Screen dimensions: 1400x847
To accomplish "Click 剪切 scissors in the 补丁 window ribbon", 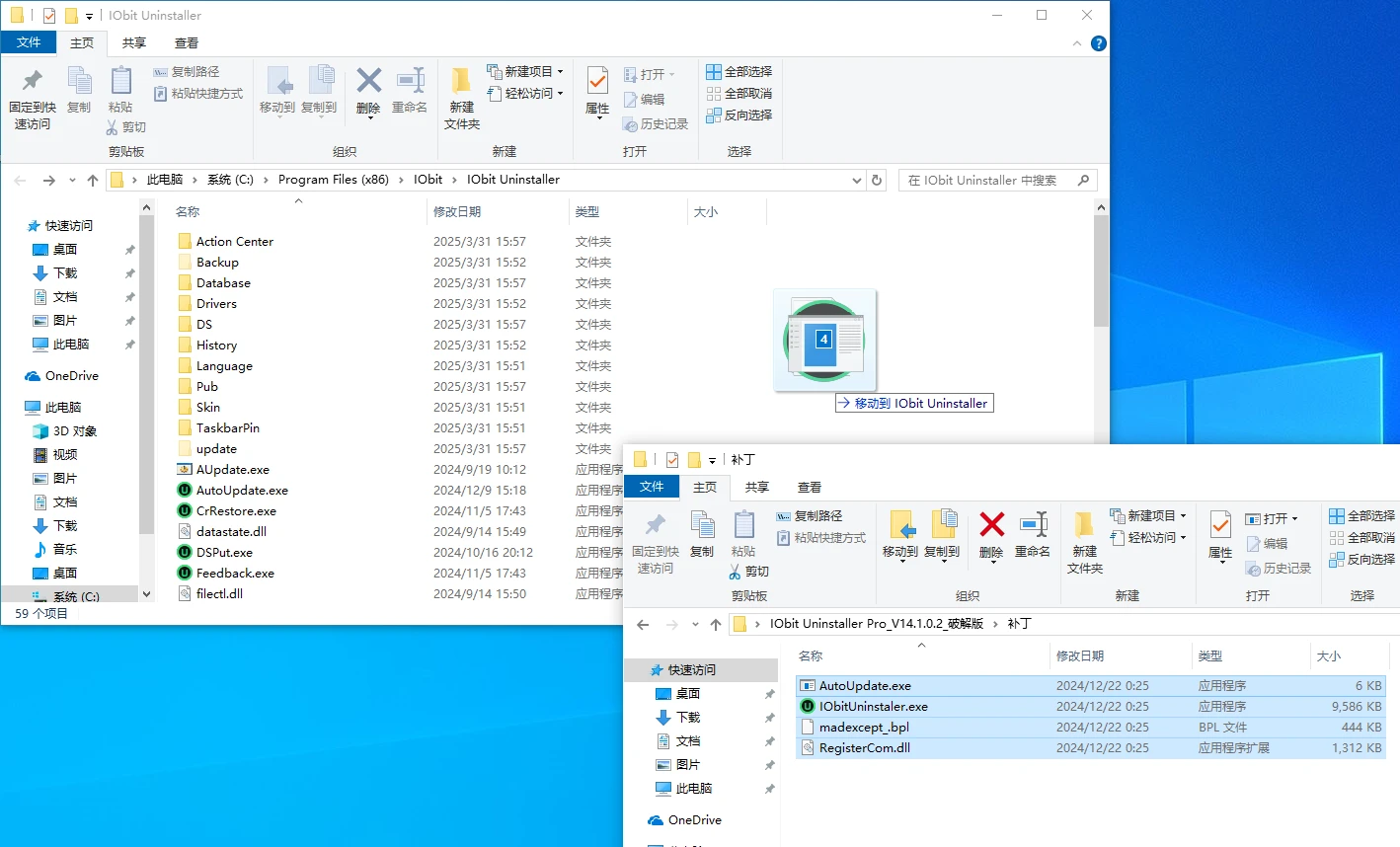I will (749, 572).
